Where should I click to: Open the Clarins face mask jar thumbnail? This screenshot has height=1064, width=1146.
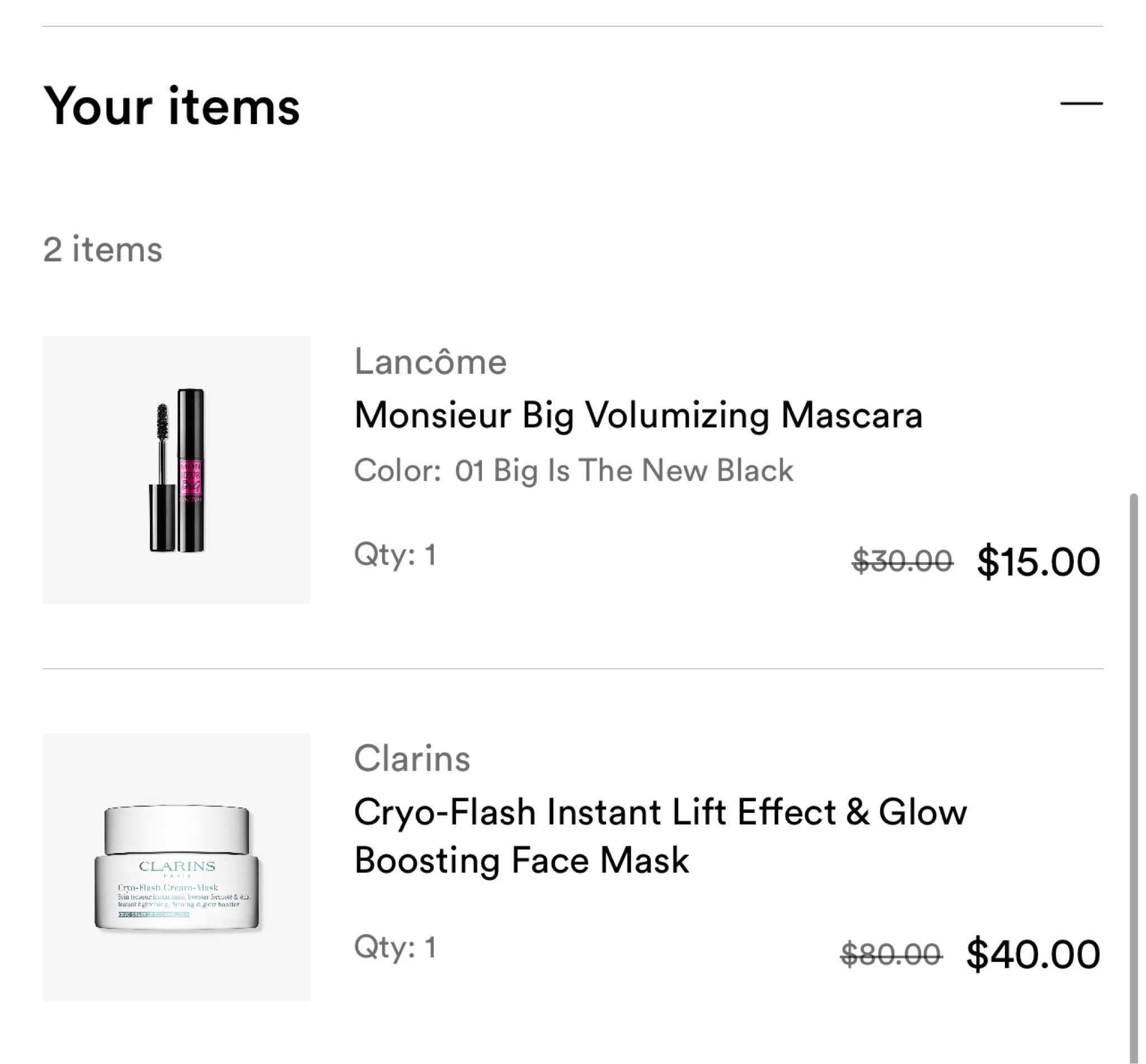point(176,867)
